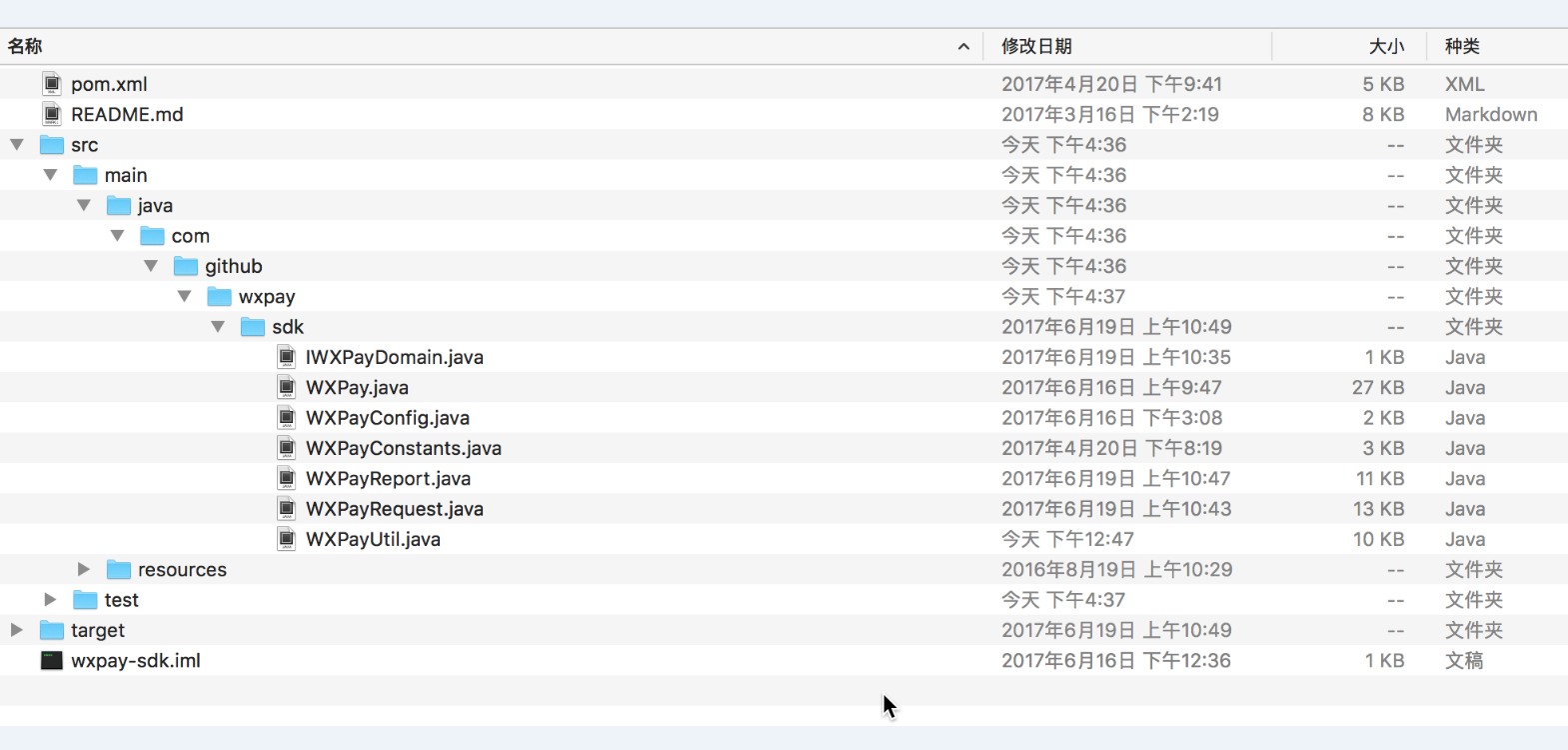Click the WXPay.java file icon
Image resolution: width=1568 pixels, height=750 pixels.
point(287,387)
